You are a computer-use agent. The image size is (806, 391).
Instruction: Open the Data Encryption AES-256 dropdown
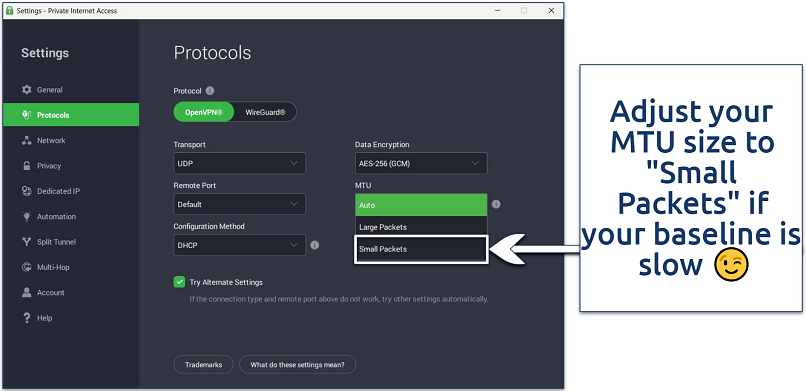tap(421, 163)
